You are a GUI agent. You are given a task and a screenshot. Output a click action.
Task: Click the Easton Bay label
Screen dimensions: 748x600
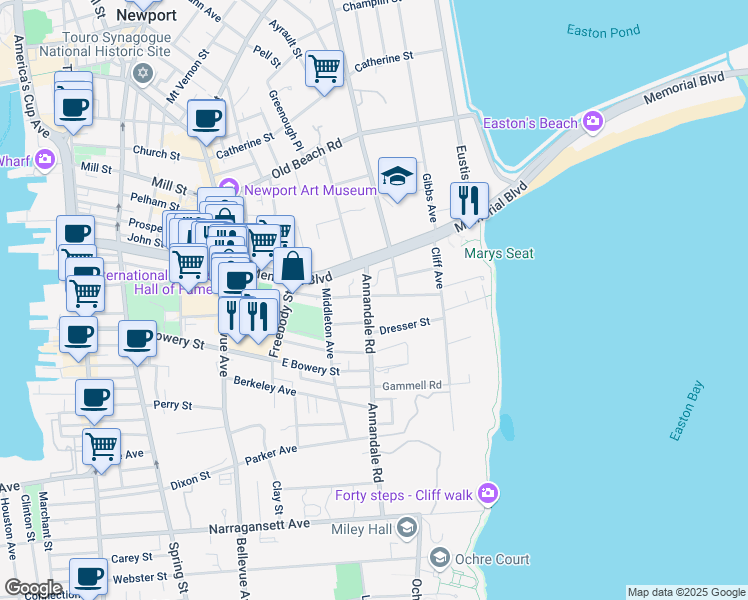tap(686, 411)
